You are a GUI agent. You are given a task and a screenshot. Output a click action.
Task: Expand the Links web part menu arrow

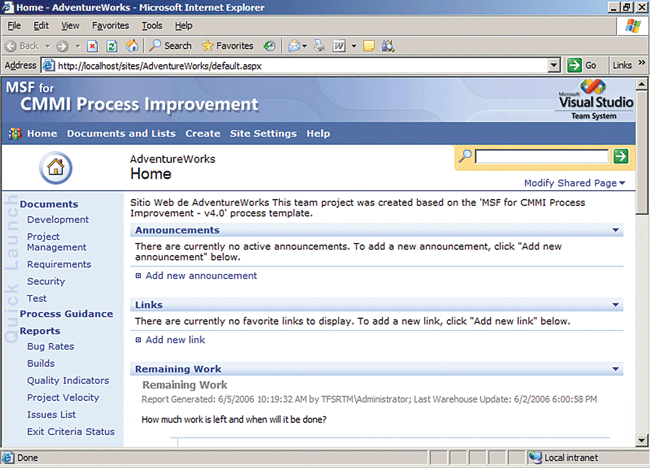click(616, 304)
